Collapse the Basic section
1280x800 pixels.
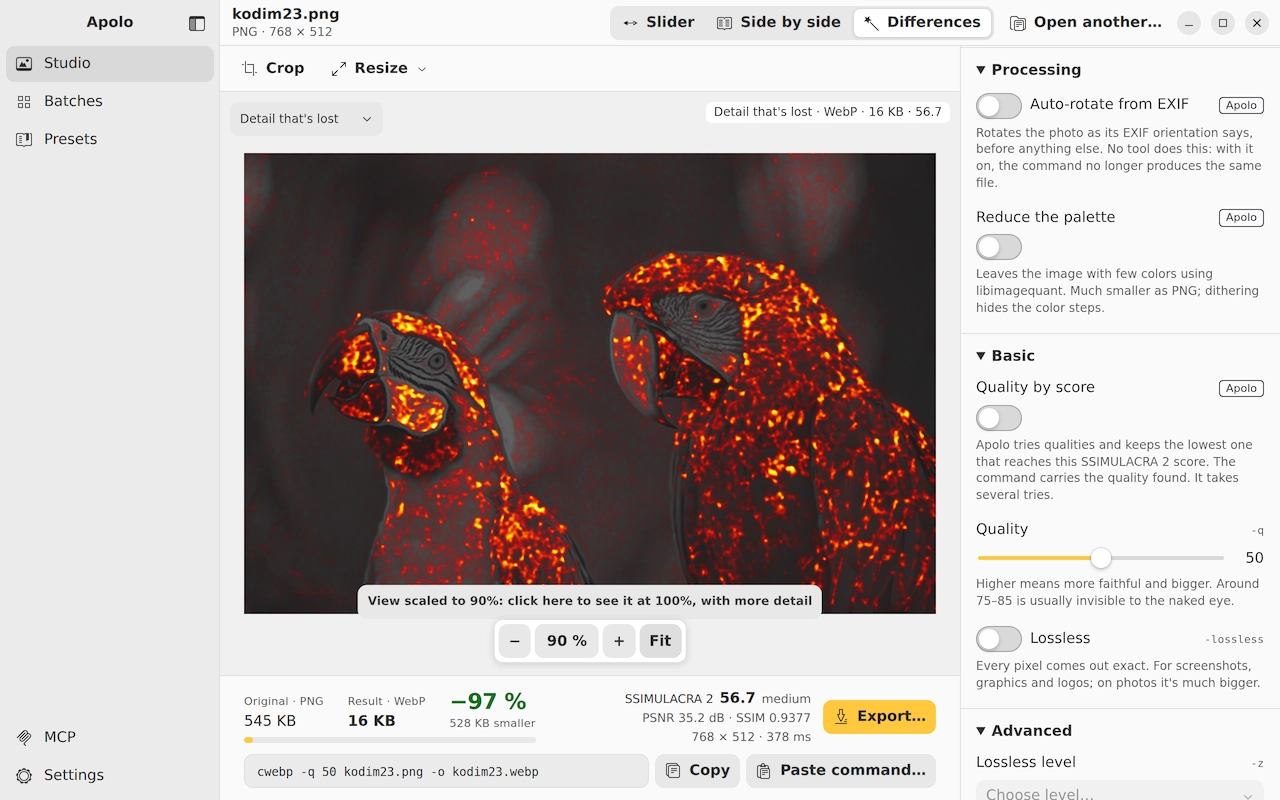[x=1006, y=356]
